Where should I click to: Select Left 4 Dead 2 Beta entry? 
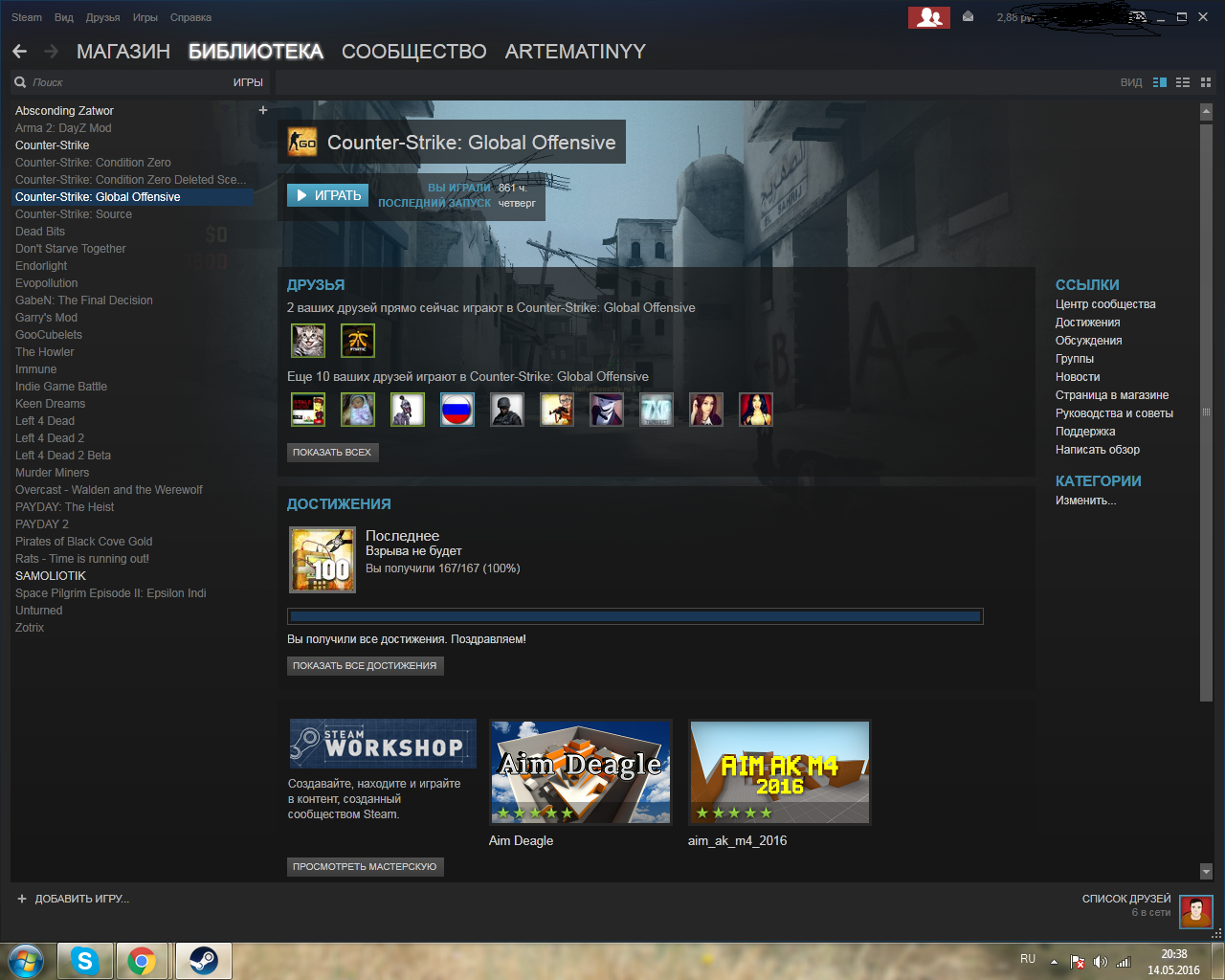pyautogui.click(x=63, y=456)
